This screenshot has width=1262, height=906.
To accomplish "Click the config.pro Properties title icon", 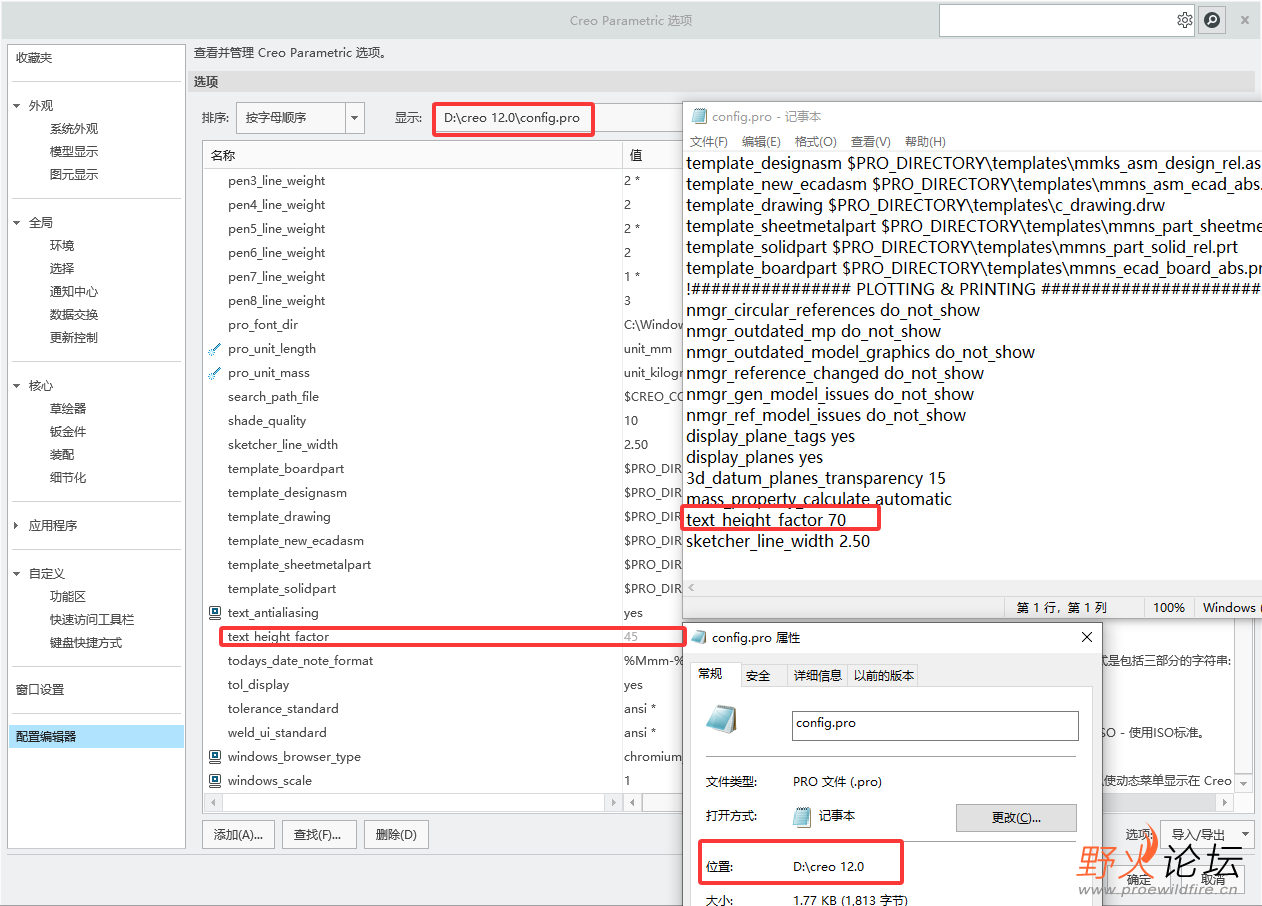I will pos(699,637).
